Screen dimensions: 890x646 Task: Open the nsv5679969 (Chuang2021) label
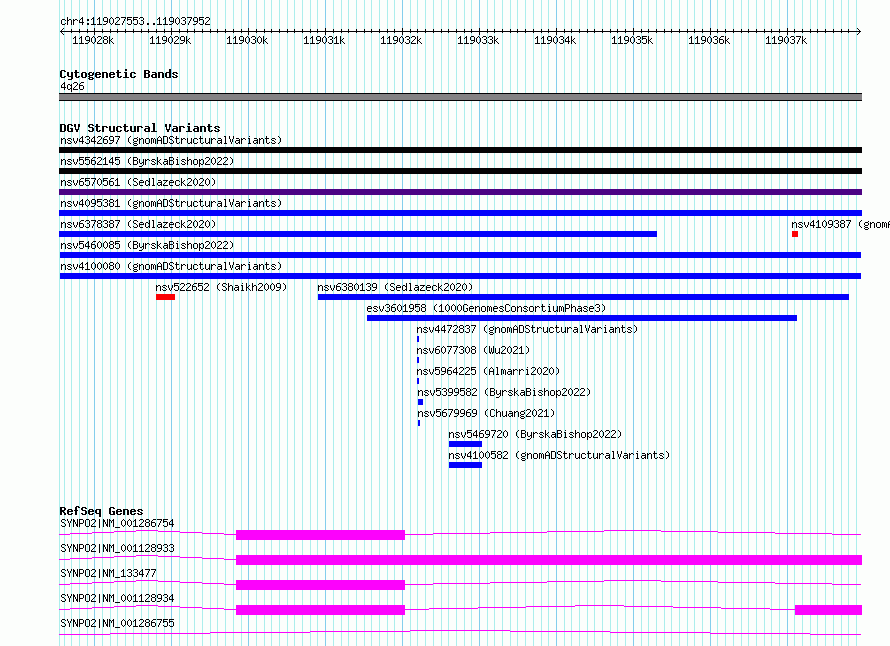tap(486, 413)
